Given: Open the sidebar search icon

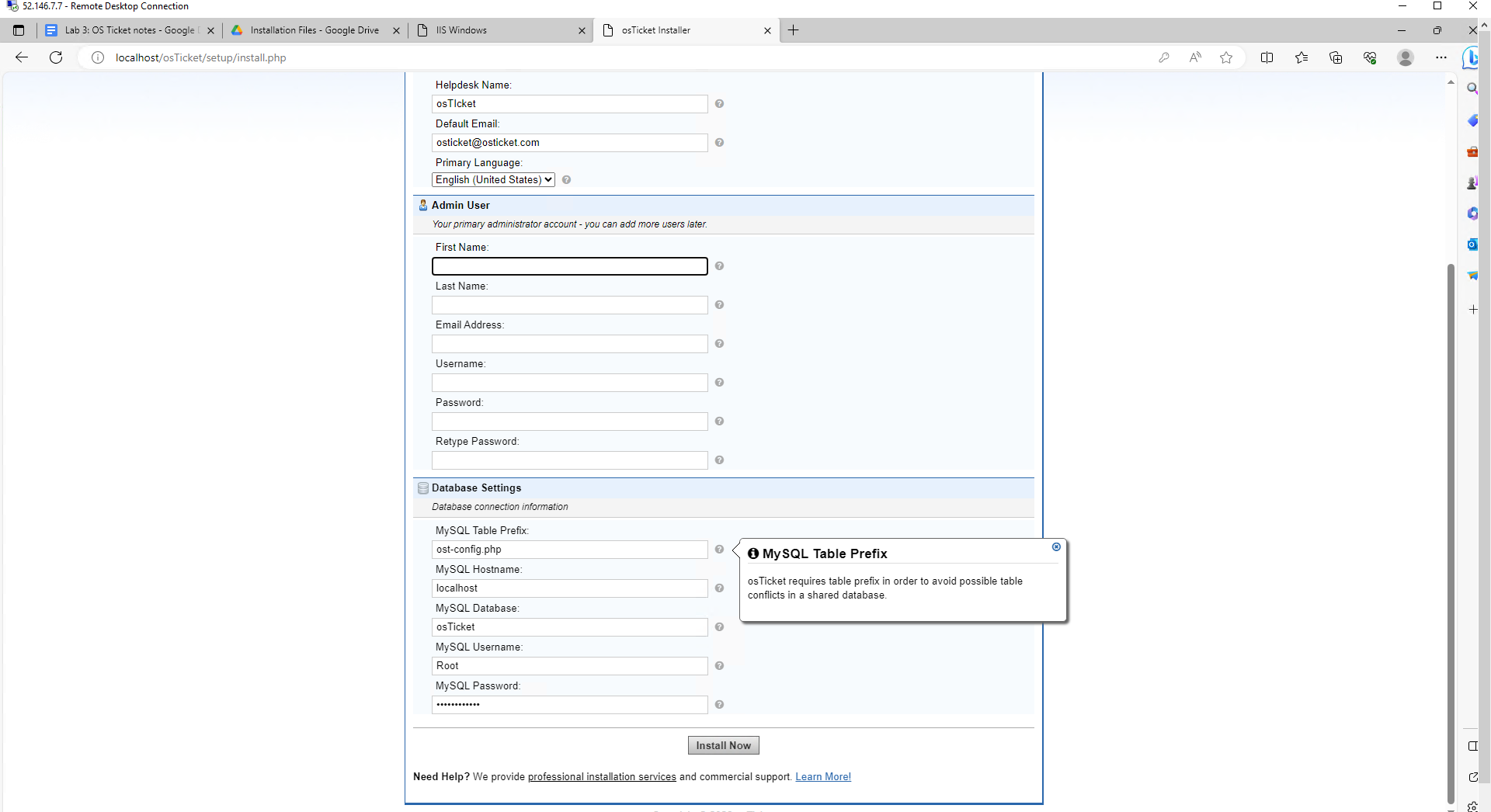Looking at the screenshot, I should [x=1472, y=88].
